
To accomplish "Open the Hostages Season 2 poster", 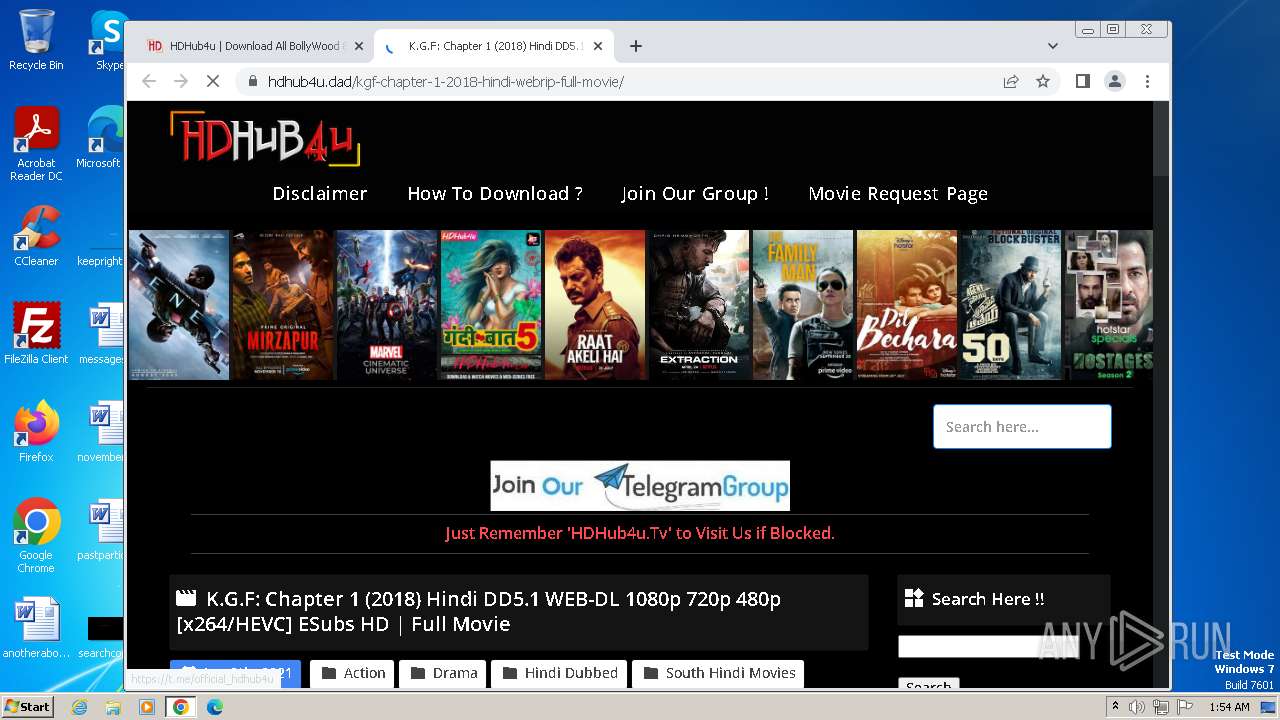I will point(1108,305).
